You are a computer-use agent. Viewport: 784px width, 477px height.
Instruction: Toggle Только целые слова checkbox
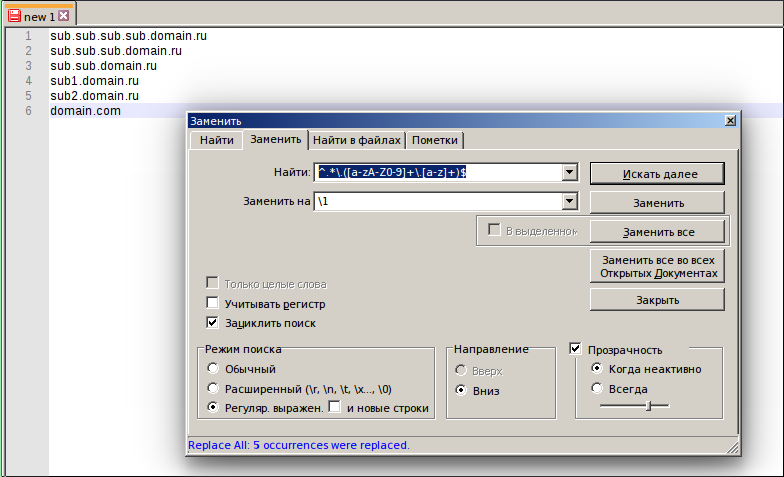pos(212,283)
